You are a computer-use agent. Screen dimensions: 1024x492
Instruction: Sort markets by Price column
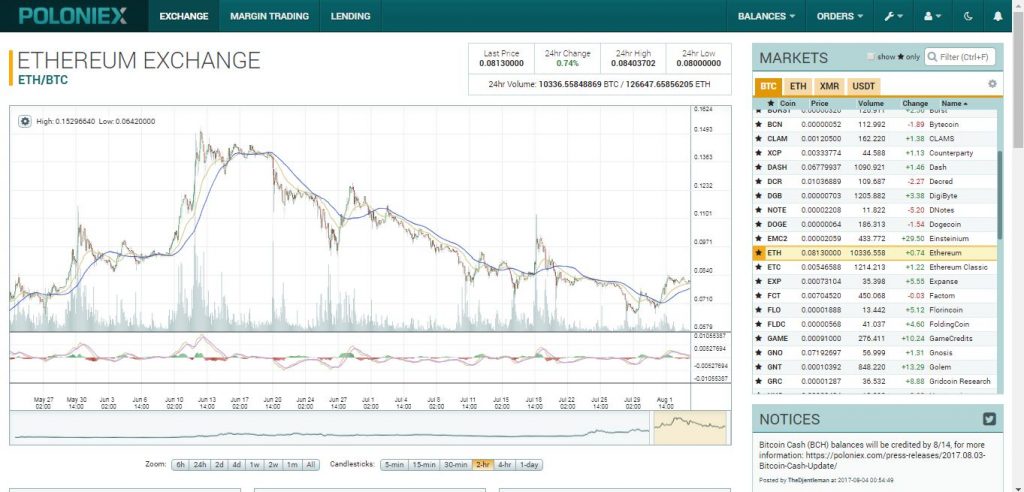pyautogui.click(x=819, y=103)
